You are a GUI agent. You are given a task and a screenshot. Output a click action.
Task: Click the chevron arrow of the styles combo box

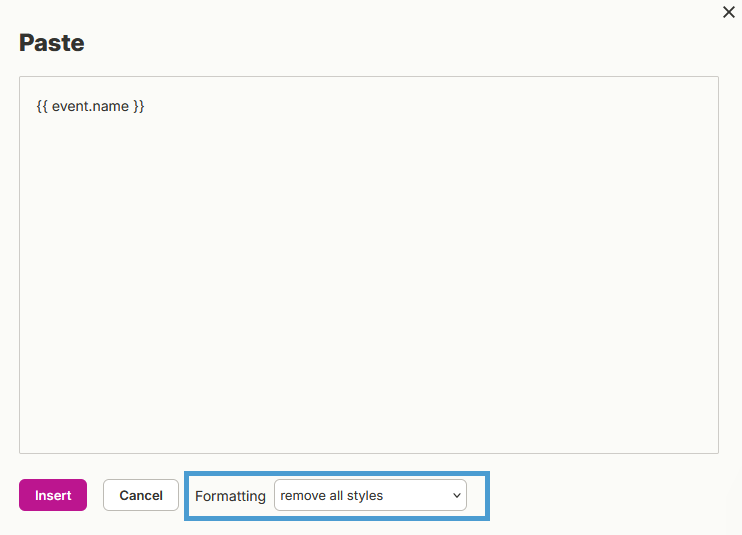pyautogui.click(x=457, y=496)
